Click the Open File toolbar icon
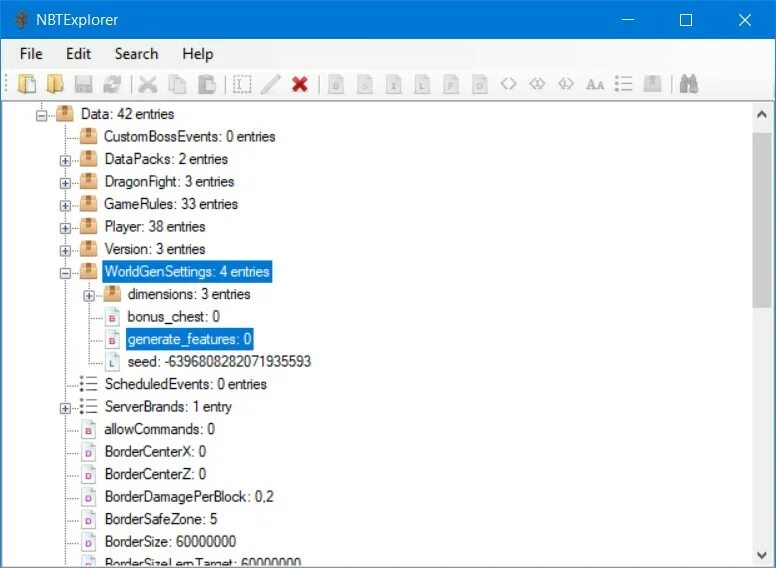 [27, 84]
